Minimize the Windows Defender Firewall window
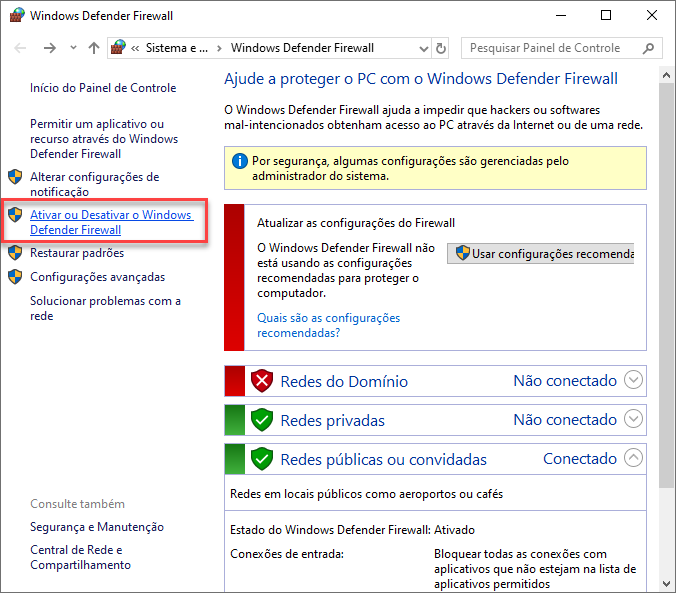676x593 pixels. click(561, 16)
